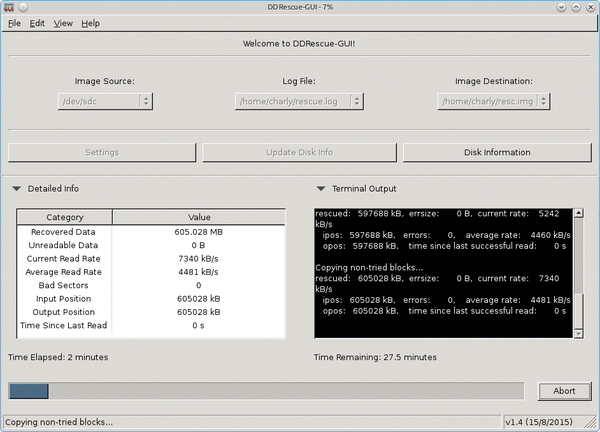Open the Disk Information button
Image resolution: width=600 pixels, height=432 pixels.
(497, 152)
